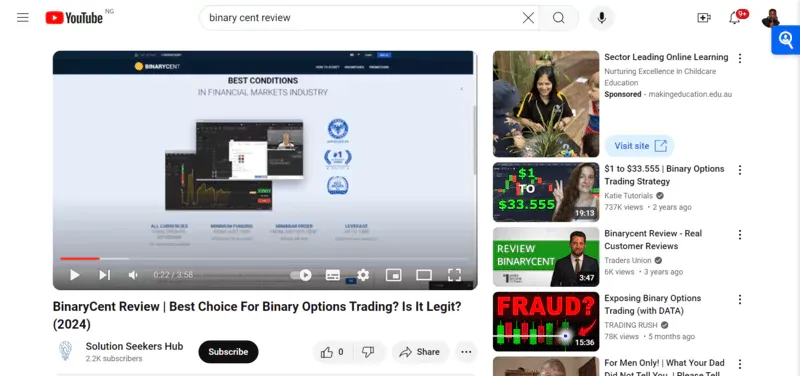Switch to theater mode
800x376 pixels.
coord(423,275)
